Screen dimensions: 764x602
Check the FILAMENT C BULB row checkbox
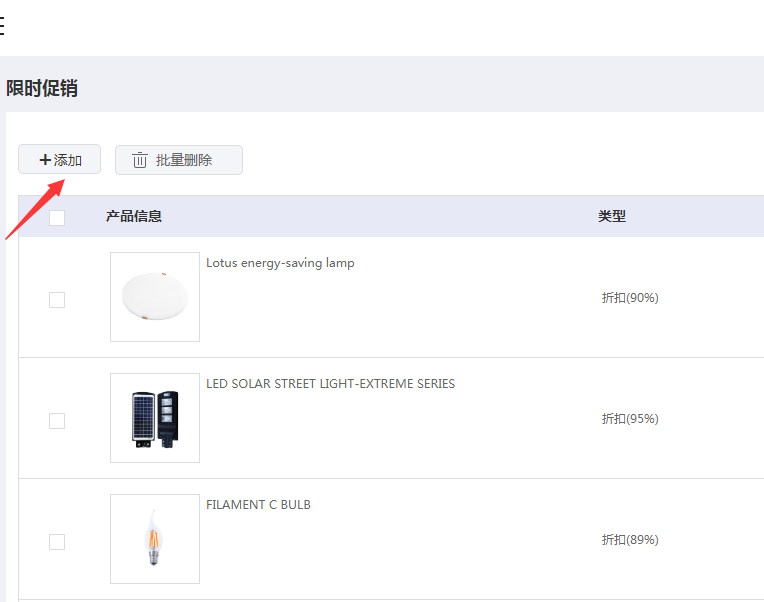(57, 542)
